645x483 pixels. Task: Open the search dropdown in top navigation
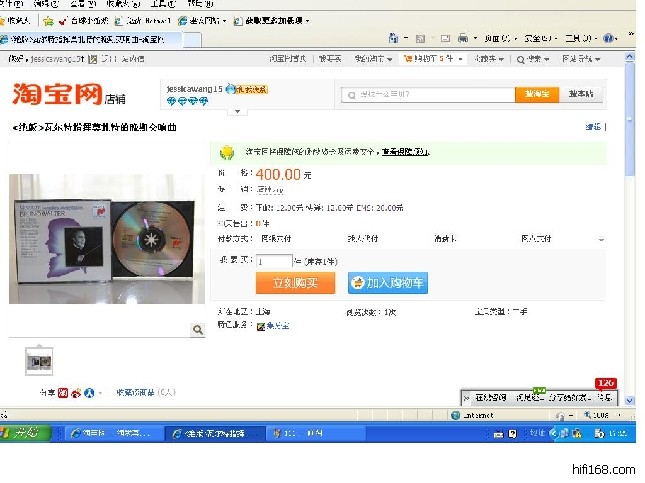(532, 59)
